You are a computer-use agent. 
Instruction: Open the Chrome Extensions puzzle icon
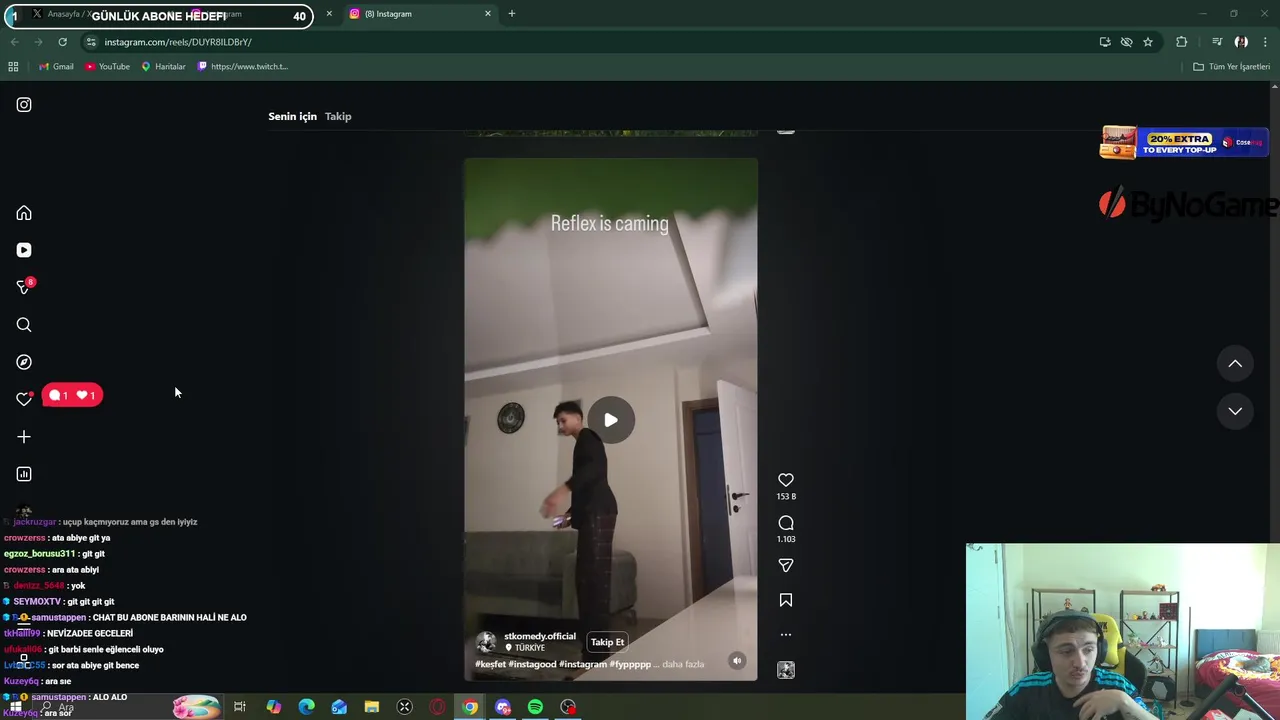point(1182,42)
